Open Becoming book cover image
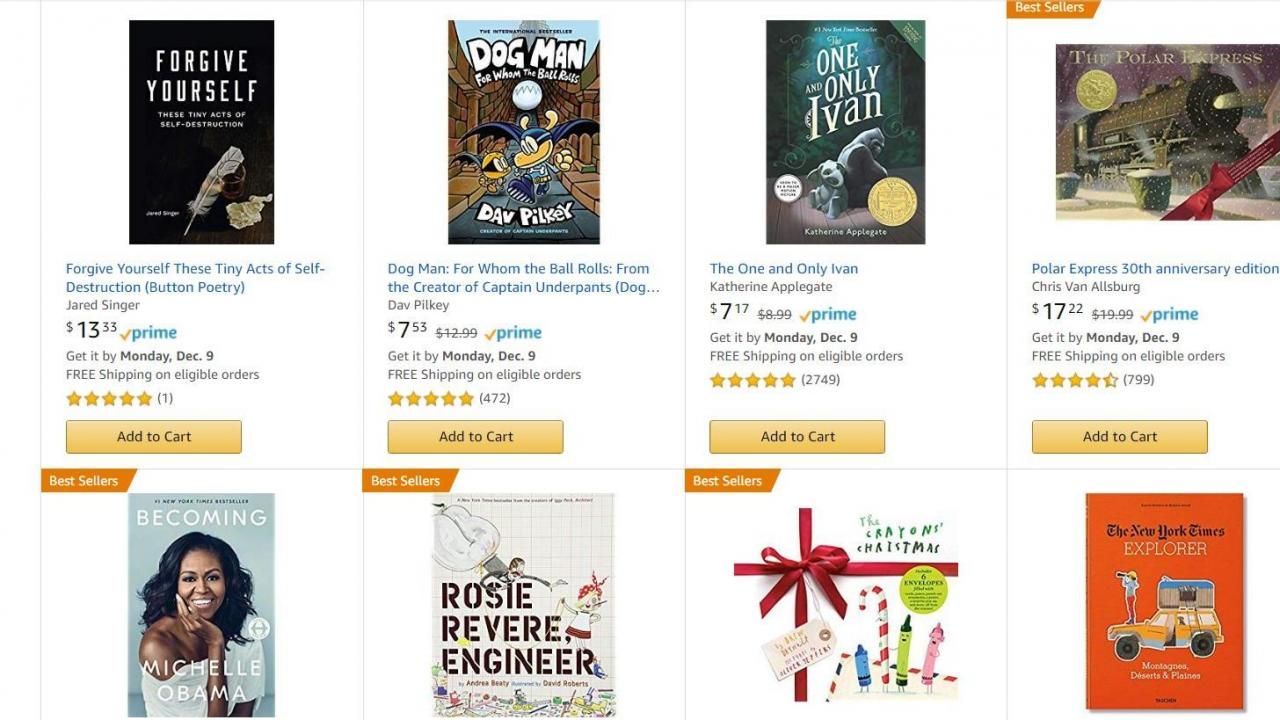The image size is (1280, 720). point(202,605)
